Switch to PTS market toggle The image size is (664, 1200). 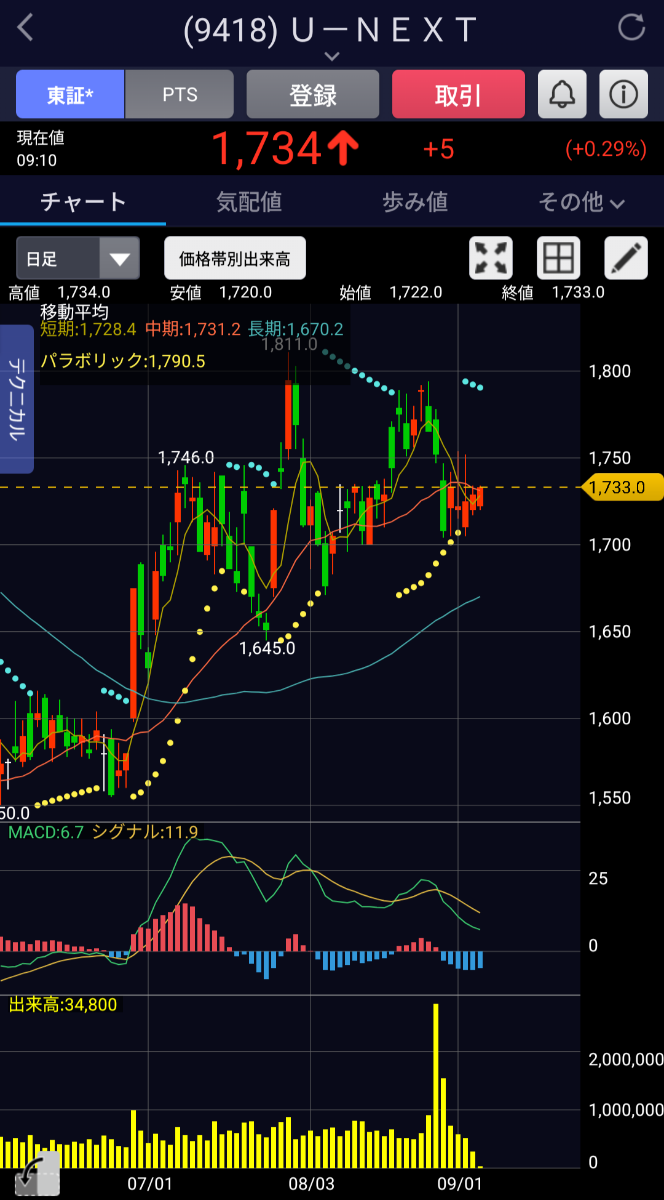pos(180,95)
